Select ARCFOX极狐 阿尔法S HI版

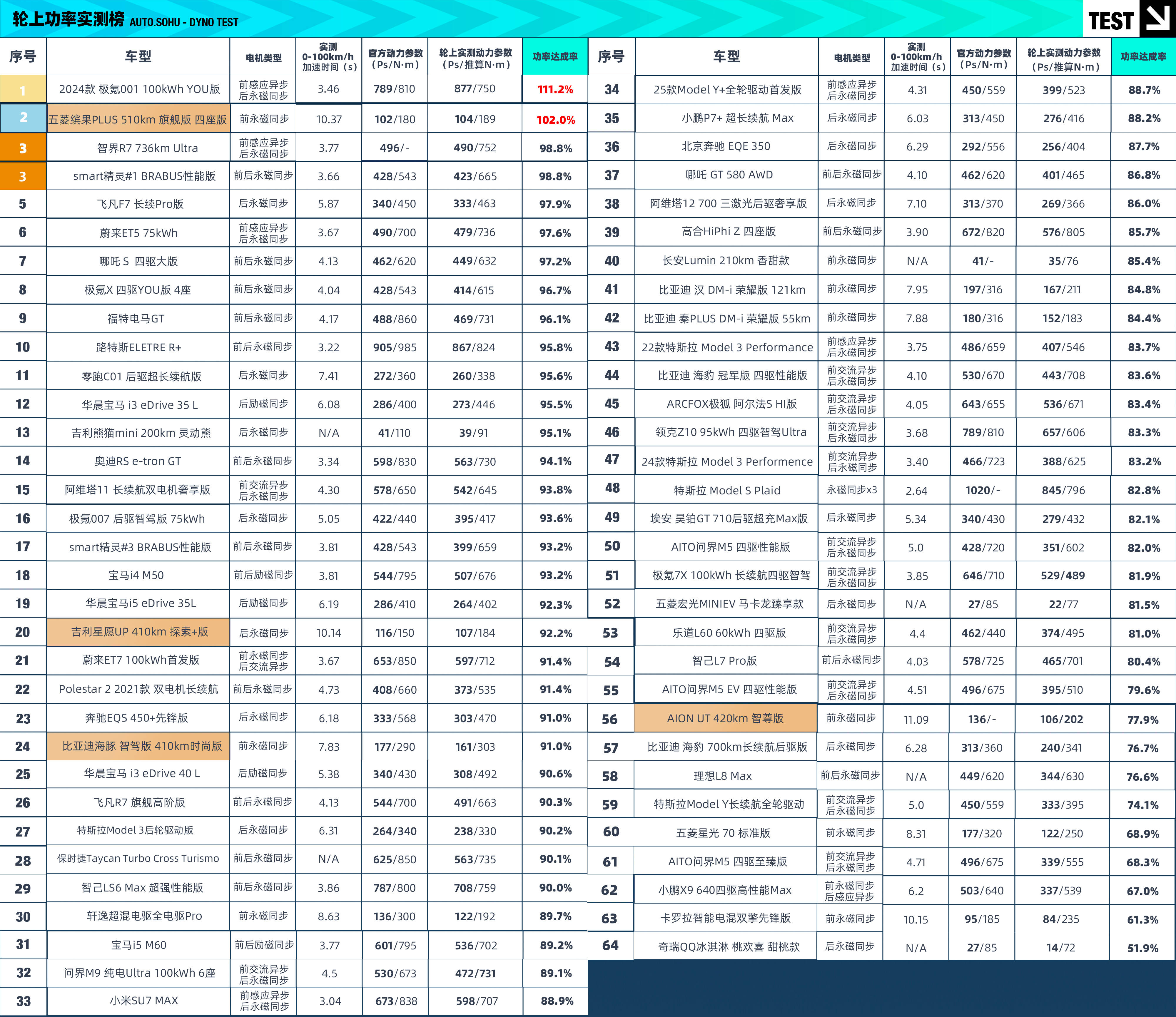731,404
